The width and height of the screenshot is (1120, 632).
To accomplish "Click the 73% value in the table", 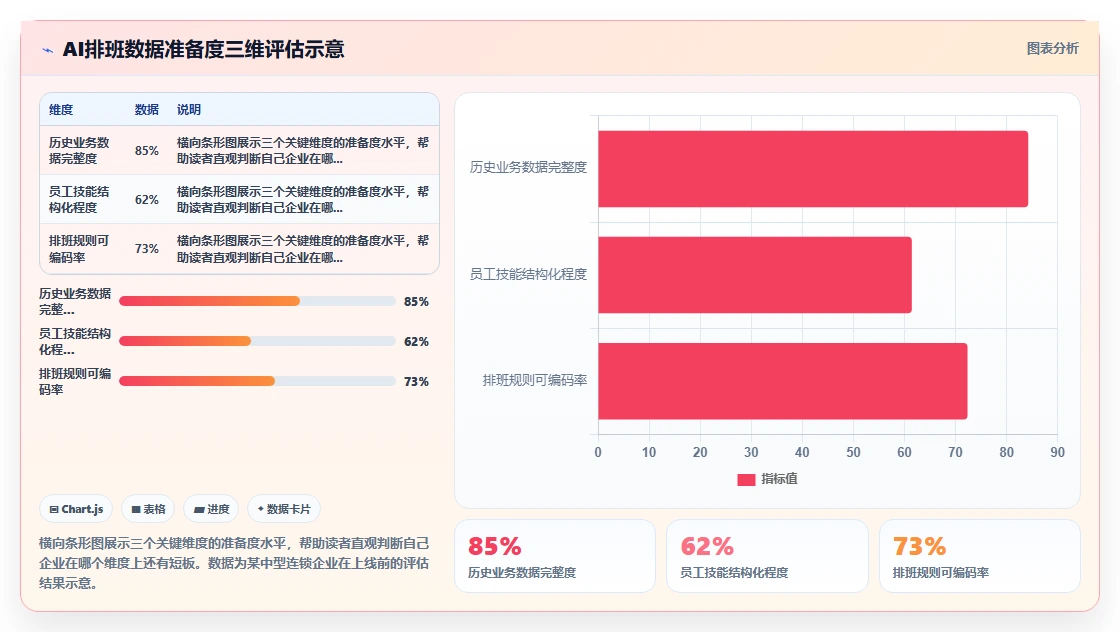I will pos(146,249).
